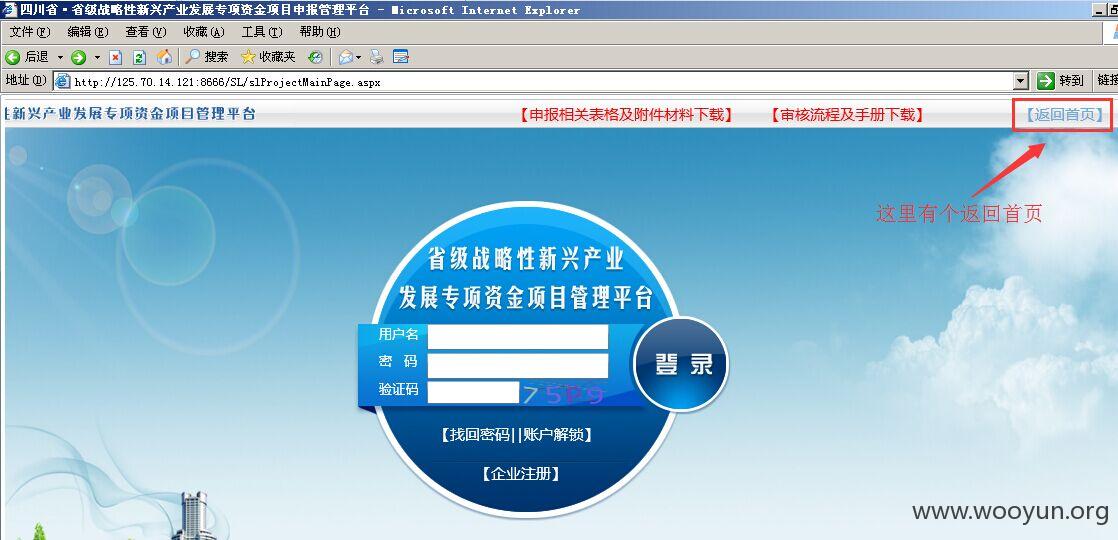The width and height of the screenshot is (1118, 540).
Task: Focus the 密码 password field
Action: tap(518, 365)
